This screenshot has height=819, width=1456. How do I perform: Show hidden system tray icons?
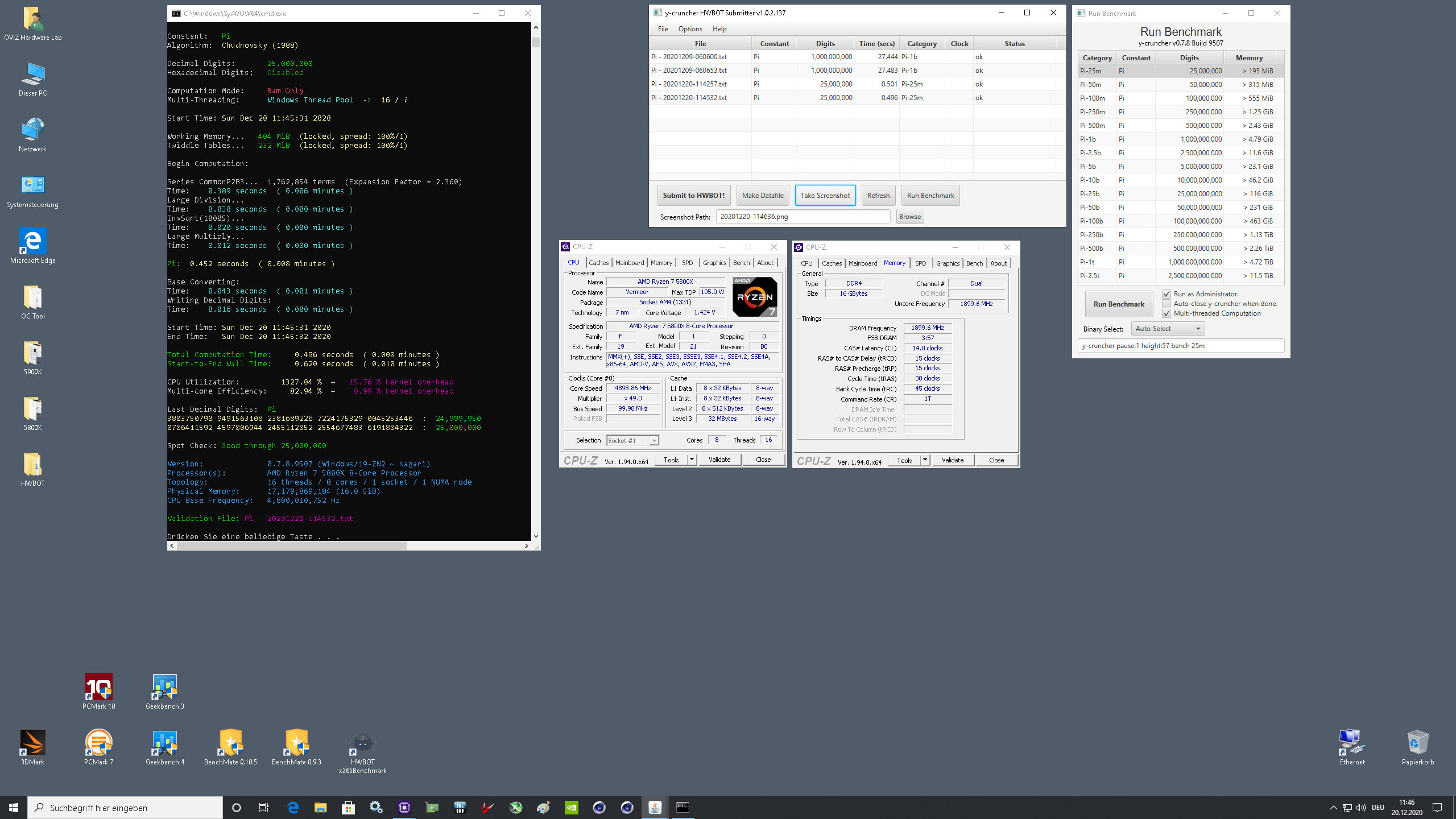point(1333,808)
